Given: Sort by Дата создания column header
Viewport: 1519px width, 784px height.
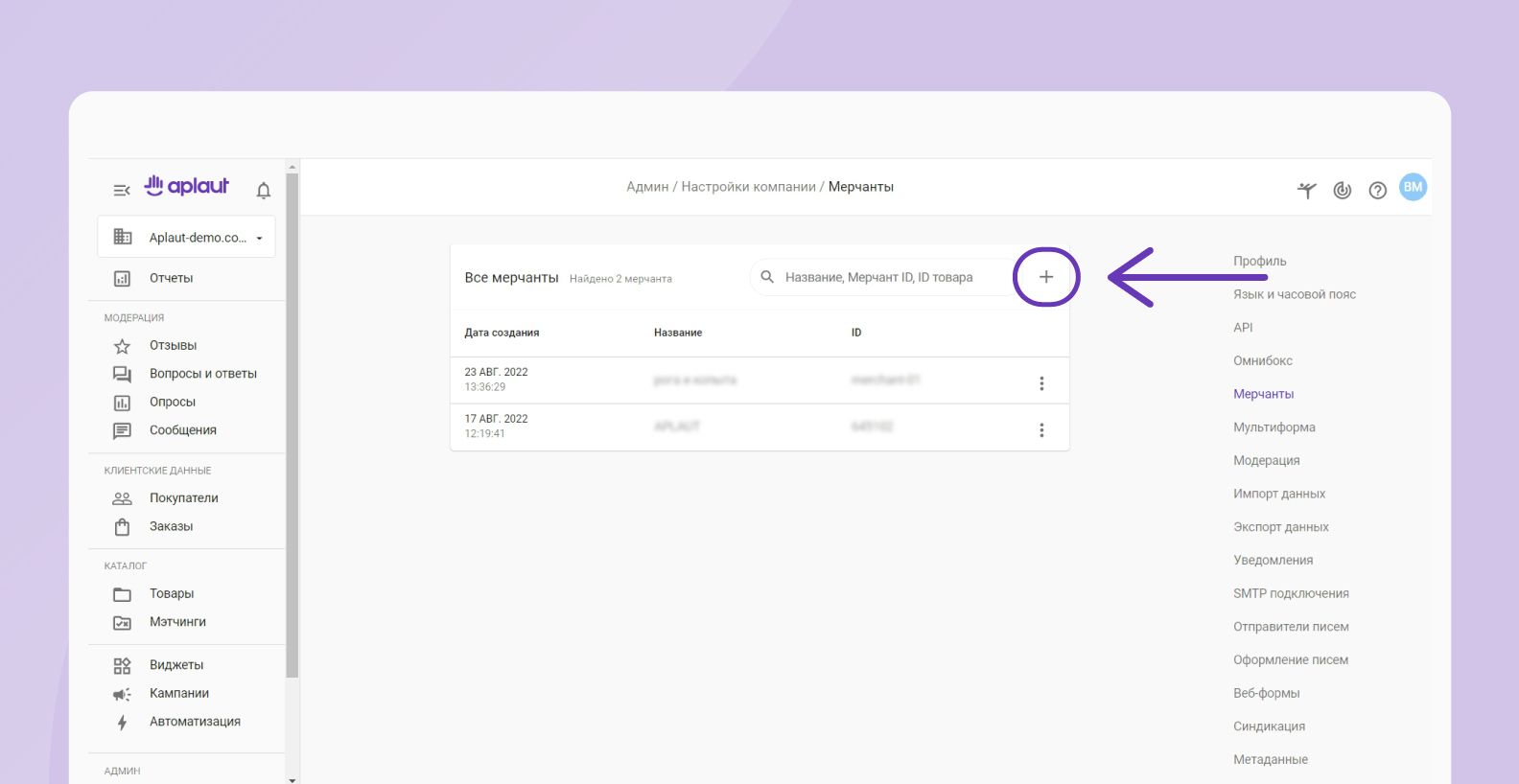Looking at the screenshot, I should 502,333.
